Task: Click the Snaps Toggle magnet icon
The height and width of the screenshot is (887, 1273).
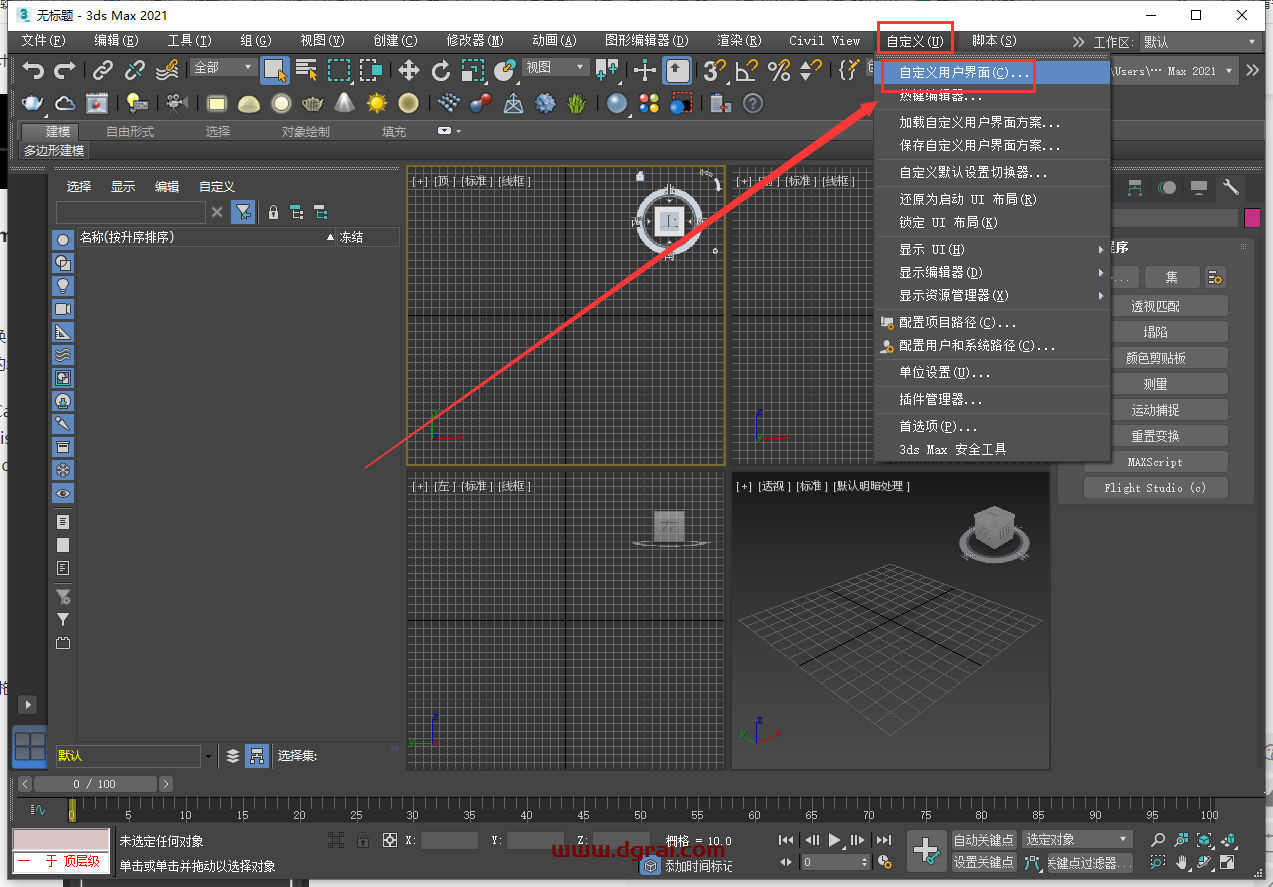Action: click(711, 71)
